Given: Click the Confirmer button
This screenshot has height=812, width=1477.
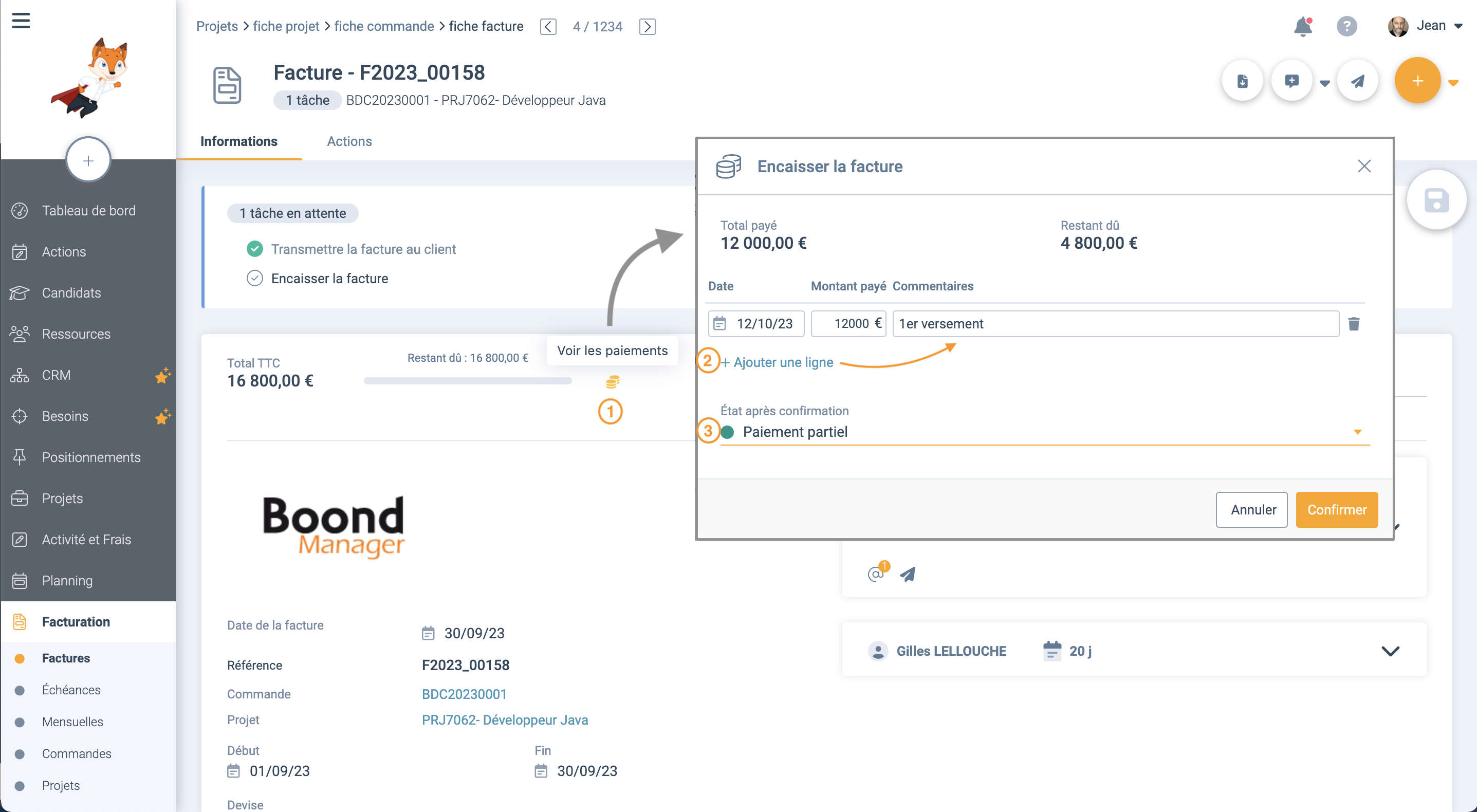Looking at the screenshot, I should 1337,509.
